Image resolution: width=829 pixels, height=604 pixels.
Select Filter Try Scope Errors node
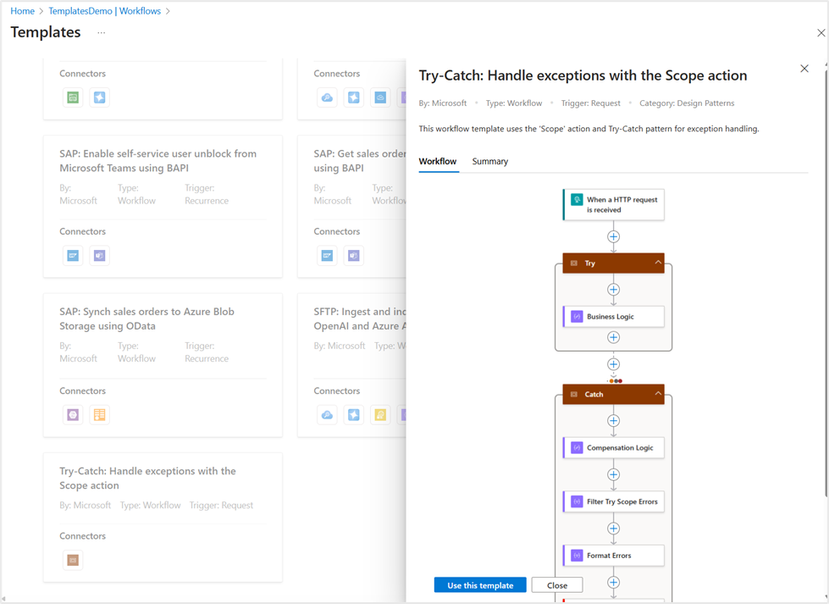point(613,501)
